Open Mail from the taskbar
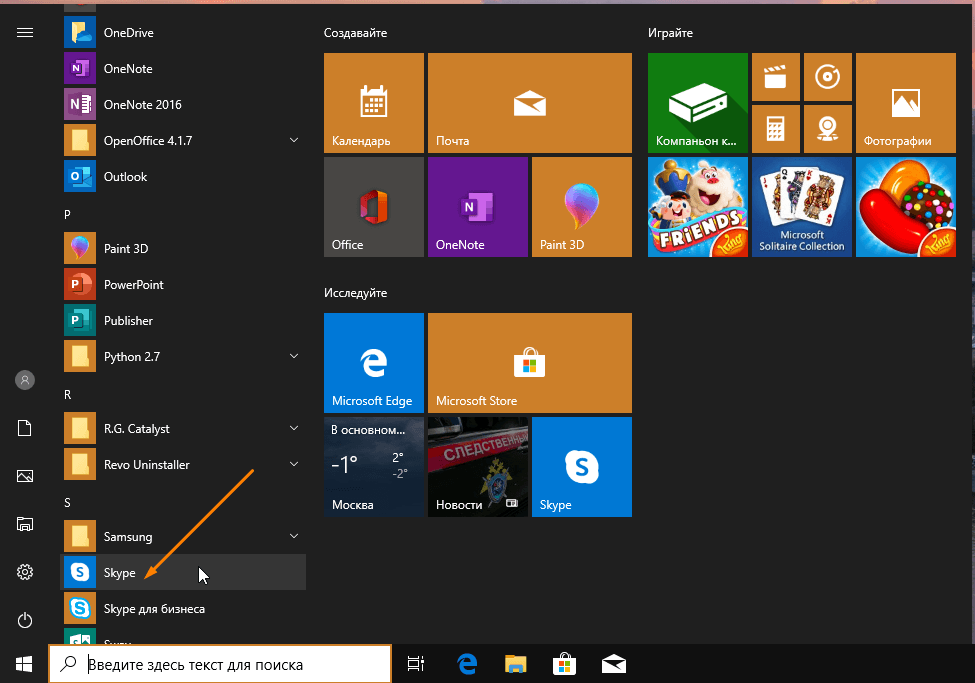 click(x=614, y=664)
